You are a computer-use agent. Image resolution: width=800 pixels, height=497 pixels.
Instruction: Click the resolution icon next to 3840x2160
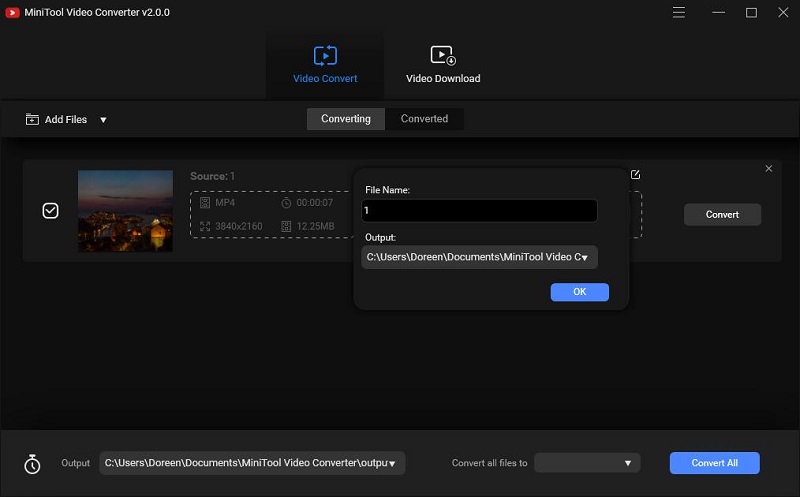pos(205,226)
